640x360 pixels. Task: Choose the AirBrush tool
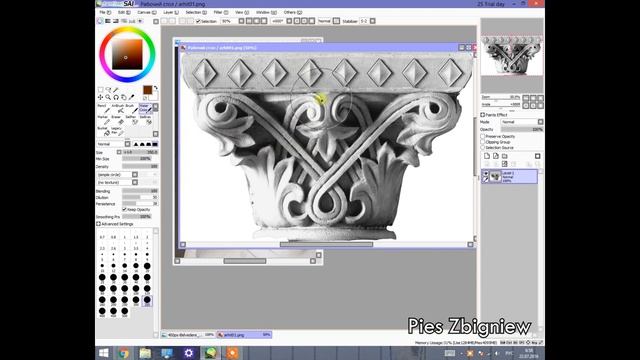(118, 109)
